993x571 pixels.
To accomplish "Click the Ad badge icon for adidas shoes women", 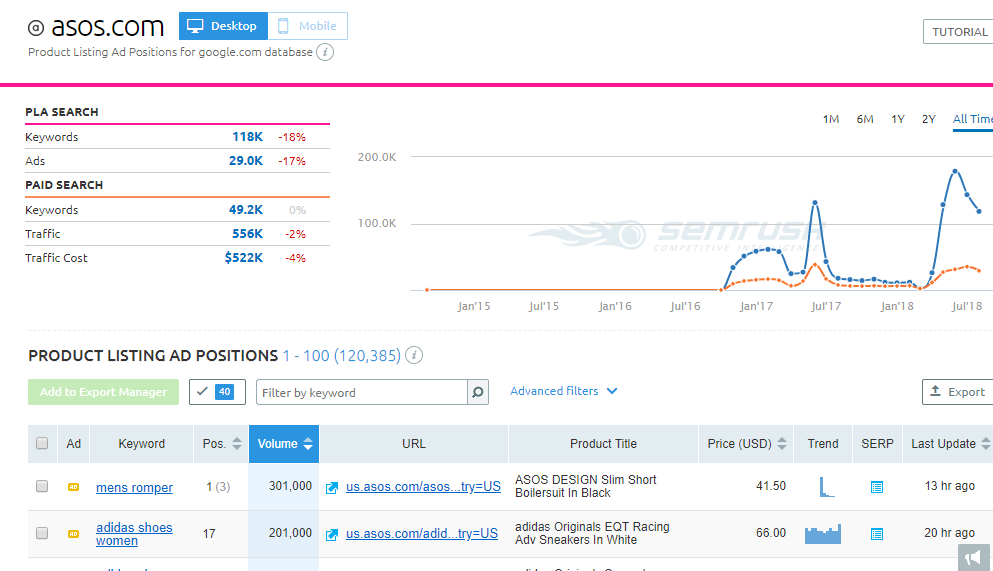I will (x=73, y=534).
